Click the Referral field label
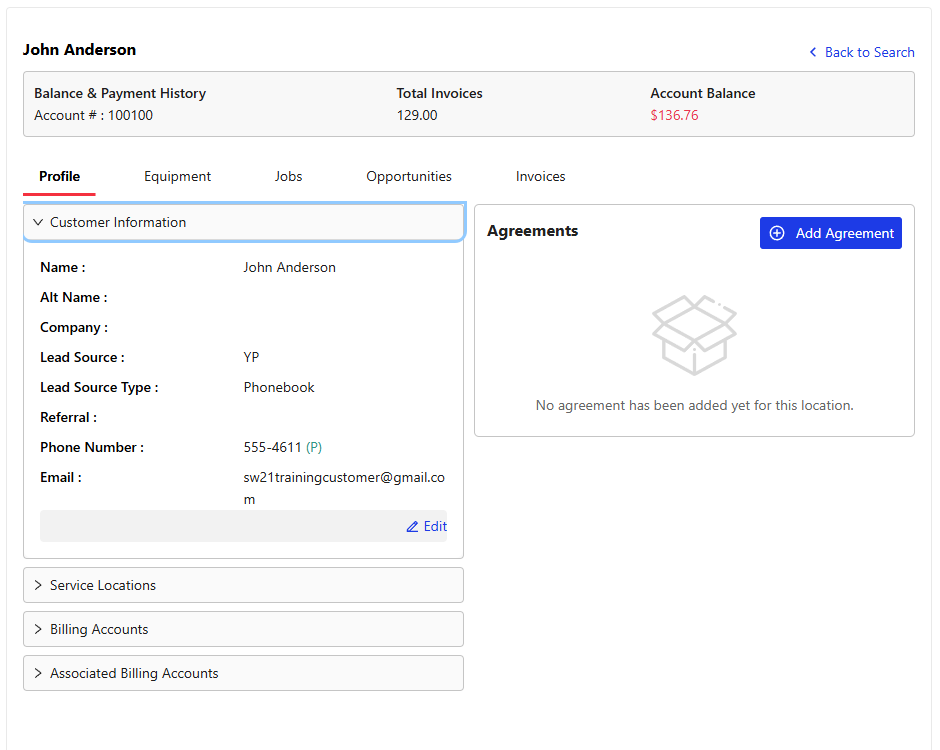940x750 pixels. click(x=68, y=417)
